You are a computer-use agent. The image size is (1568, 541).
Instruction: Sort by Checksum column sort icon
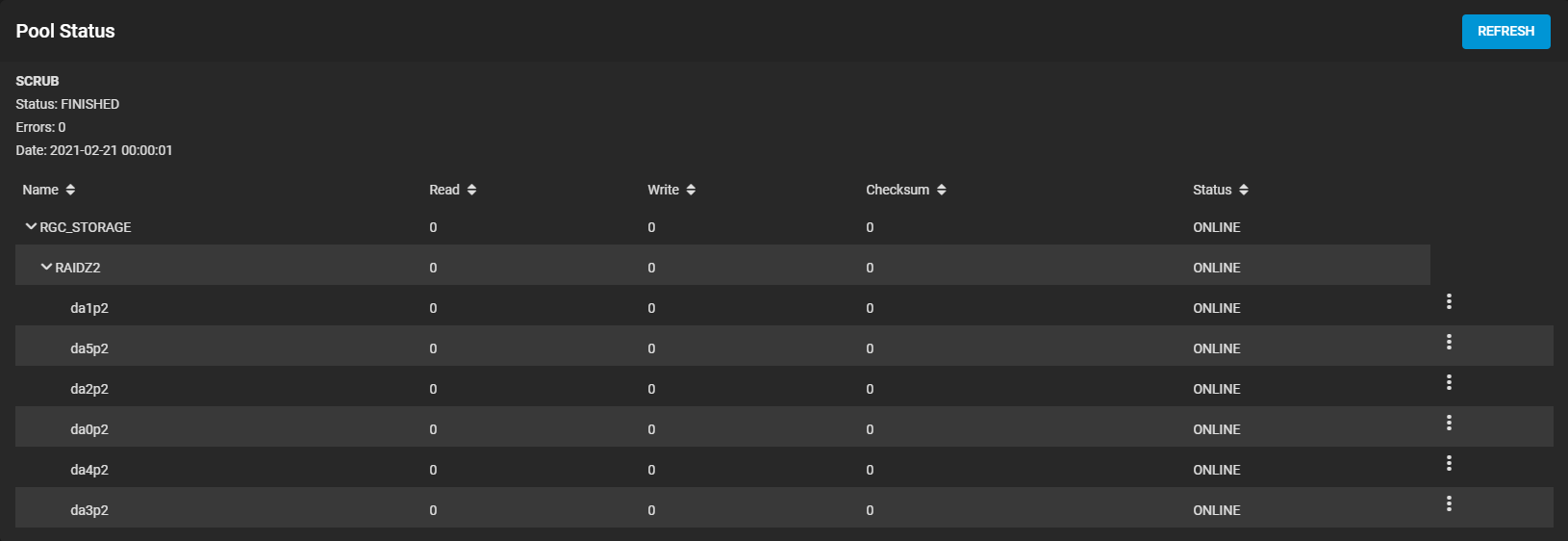[941, 190]
